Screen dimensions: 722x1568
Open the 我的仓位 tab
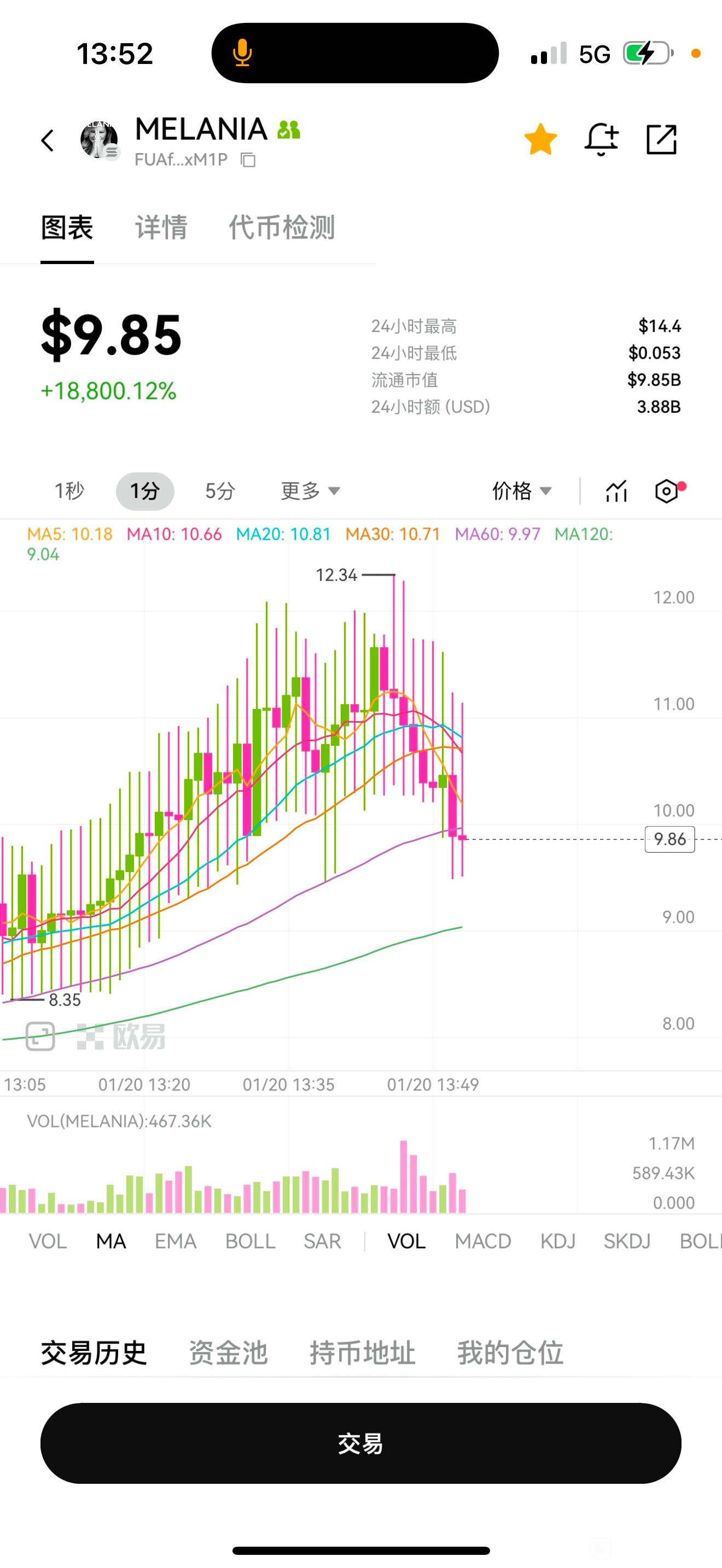[x=510, y=1353]
